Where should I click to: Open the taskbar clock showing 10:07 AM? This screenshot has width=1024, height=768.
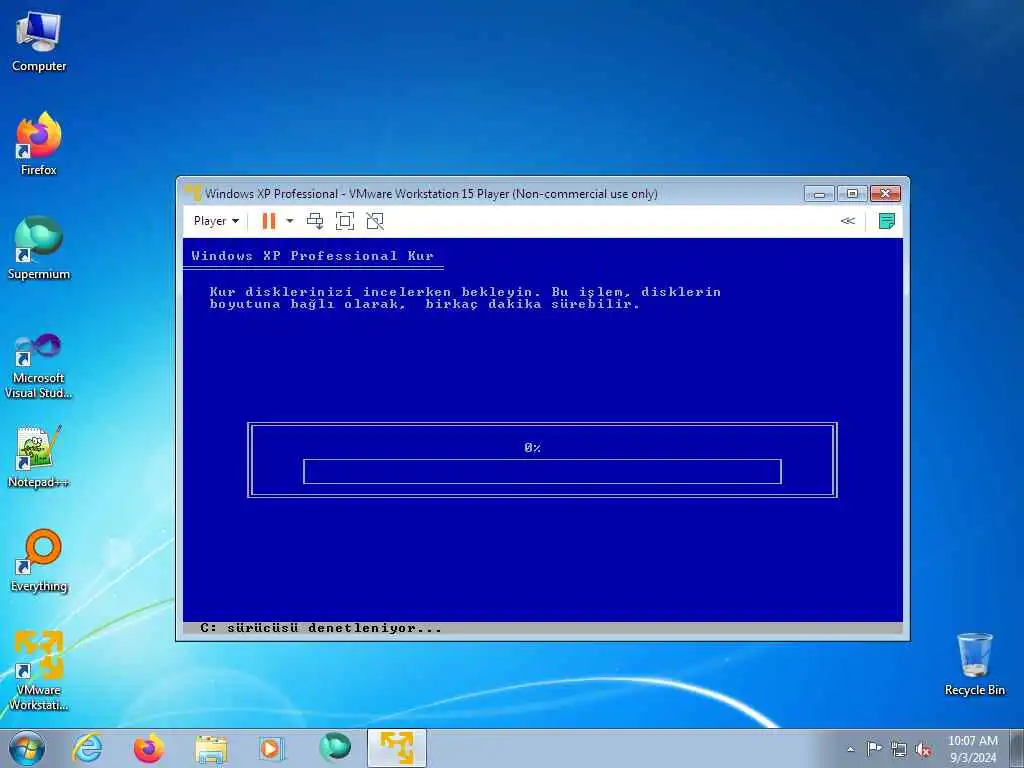(x=973, y=749)
